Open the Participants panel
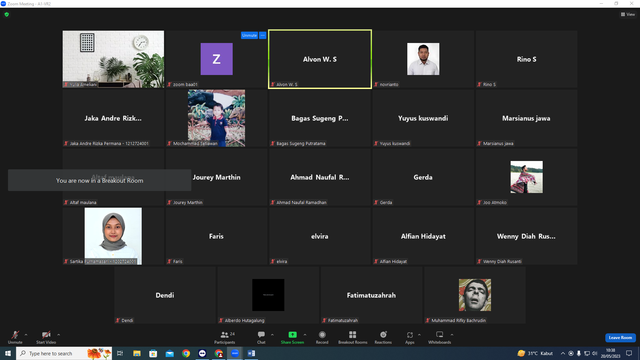 point(225,337)
